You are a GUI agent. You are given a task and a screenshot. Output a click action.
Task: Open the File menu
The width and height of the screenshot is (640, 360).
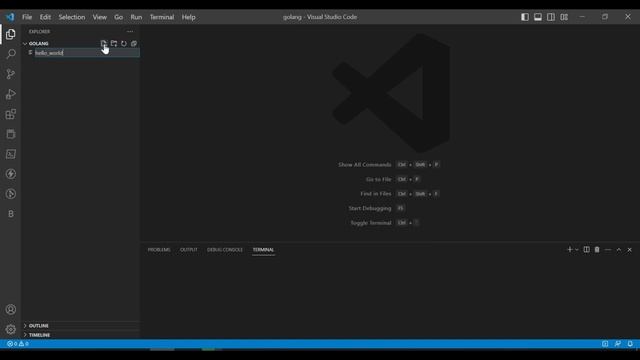coord(27,17)
